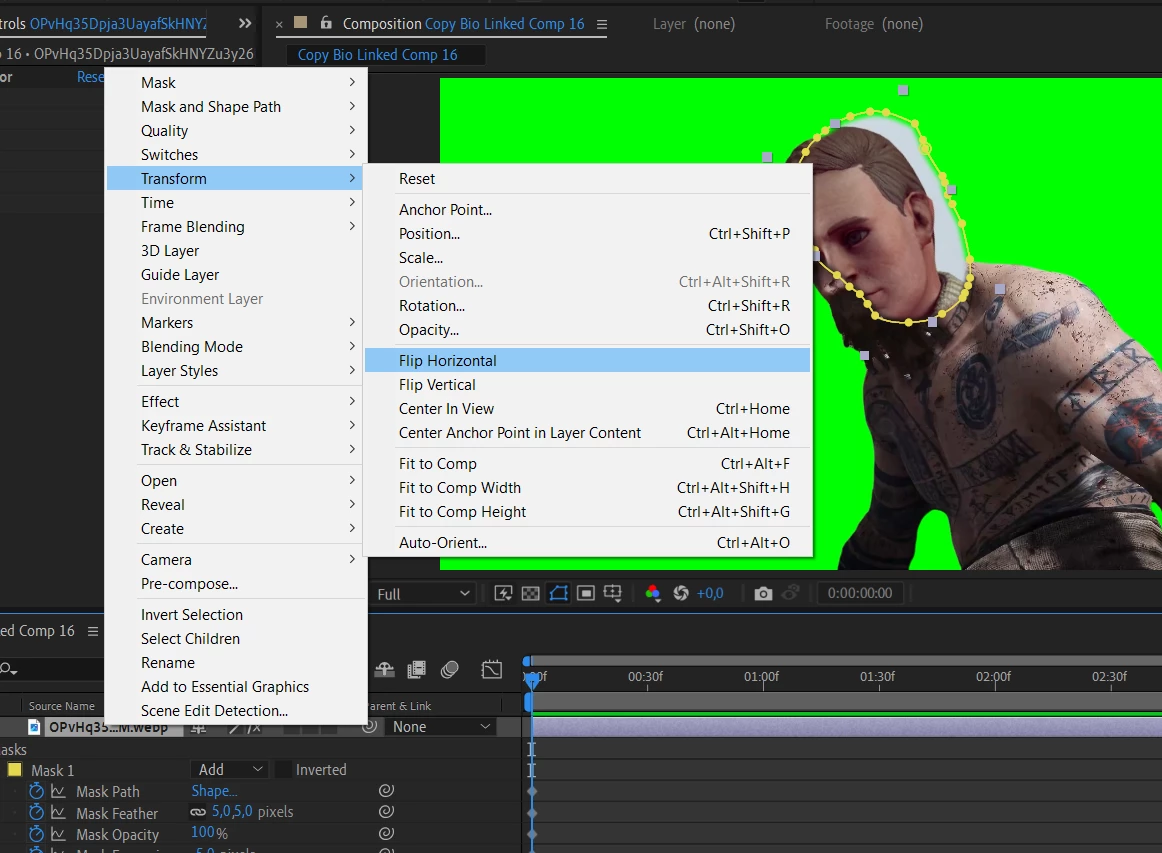Click the Fast Previews icon in viewer toolbar
This screenshot has width=1162, height=853.
click(503, 593)
